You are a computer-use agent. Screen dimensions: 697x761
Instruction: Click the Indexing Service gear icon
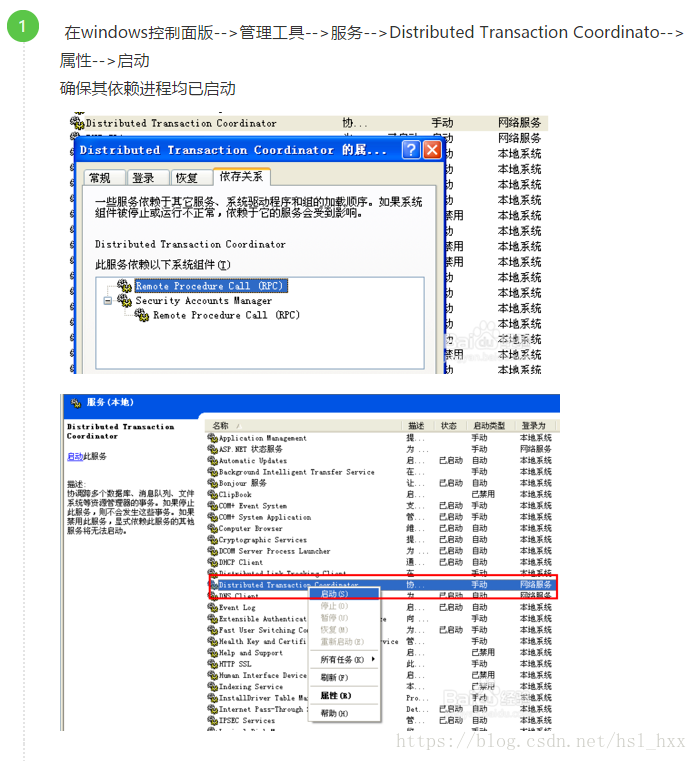pyautogui.click(x=213, y=686)
